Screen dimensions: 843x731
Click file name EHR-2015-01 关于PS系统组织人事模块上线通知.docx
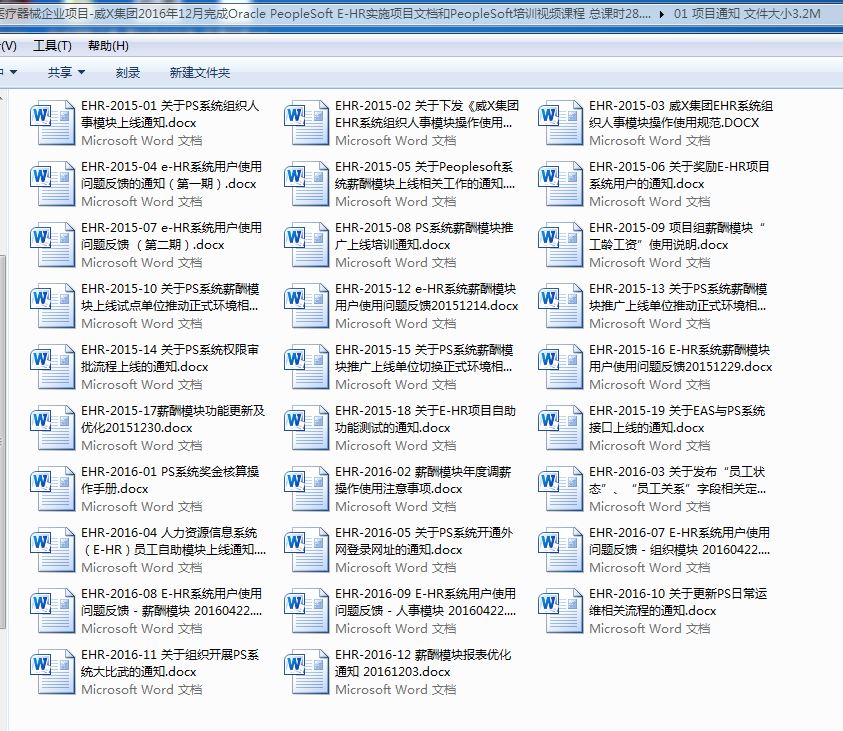pyautogui.click(x=170, y=114)
